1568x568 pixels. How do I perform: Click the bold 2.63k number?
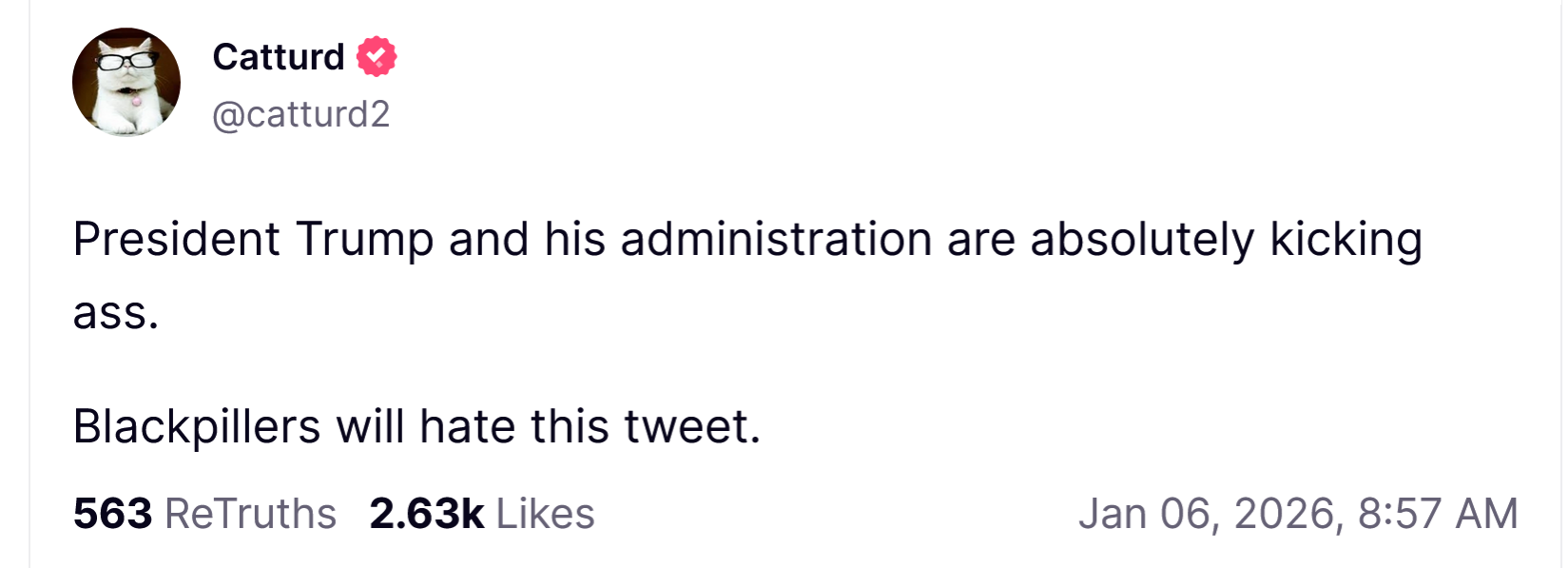click(x=427, y=514)
